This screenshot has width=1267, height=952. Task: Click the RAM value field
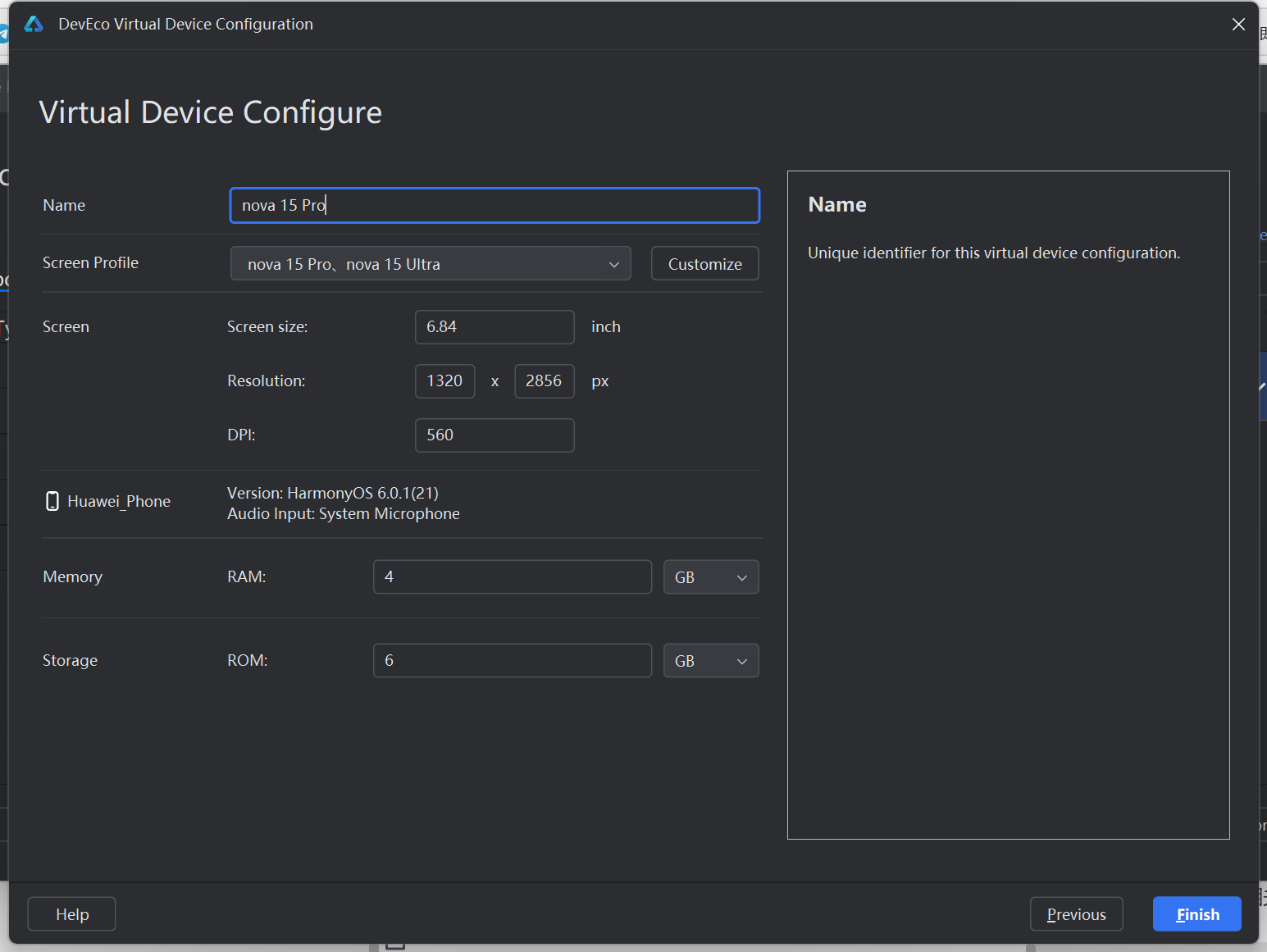pos(513,577)
